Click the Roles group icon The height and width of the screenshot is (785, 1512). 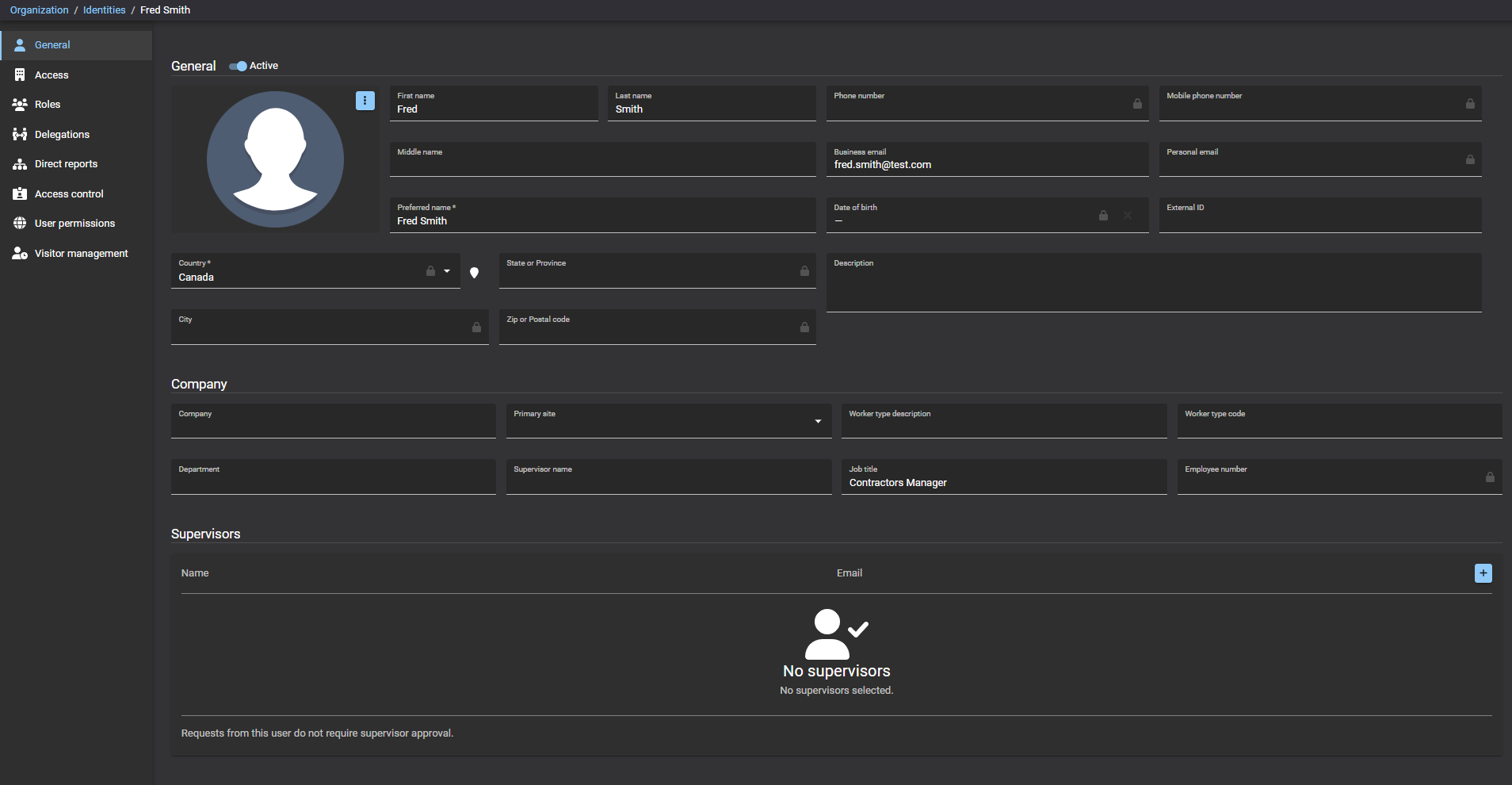click(20, 105)
